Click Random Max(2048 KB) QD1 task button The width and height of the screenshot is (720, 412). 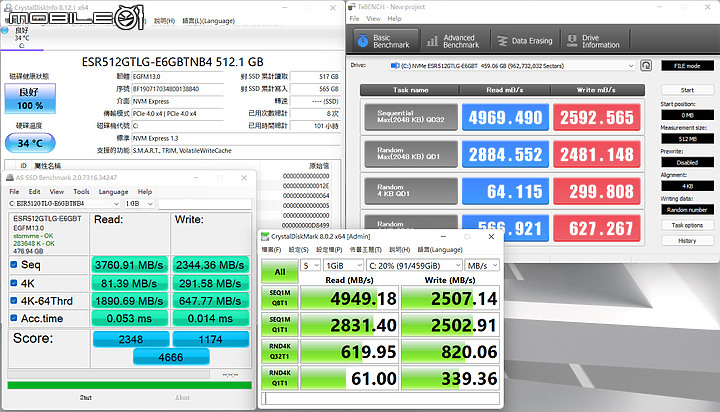pos(411,154)
